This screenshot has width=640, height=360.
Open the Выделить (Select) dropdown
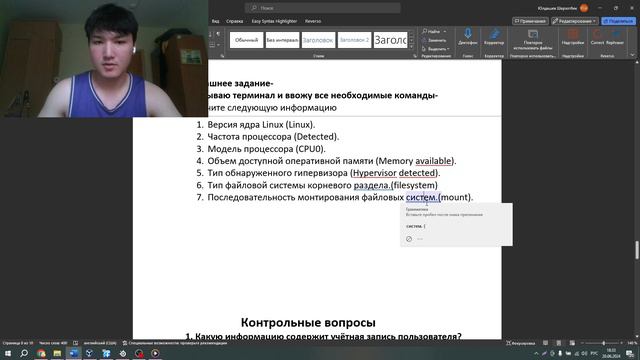pos(436,49)
